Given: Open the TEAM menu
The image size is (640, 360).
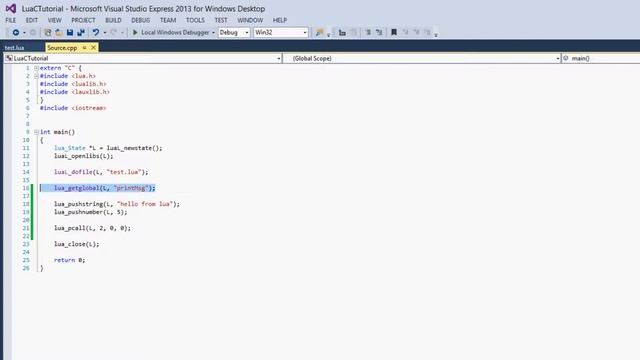Looking at the screenshot, I should pos(168,20).
